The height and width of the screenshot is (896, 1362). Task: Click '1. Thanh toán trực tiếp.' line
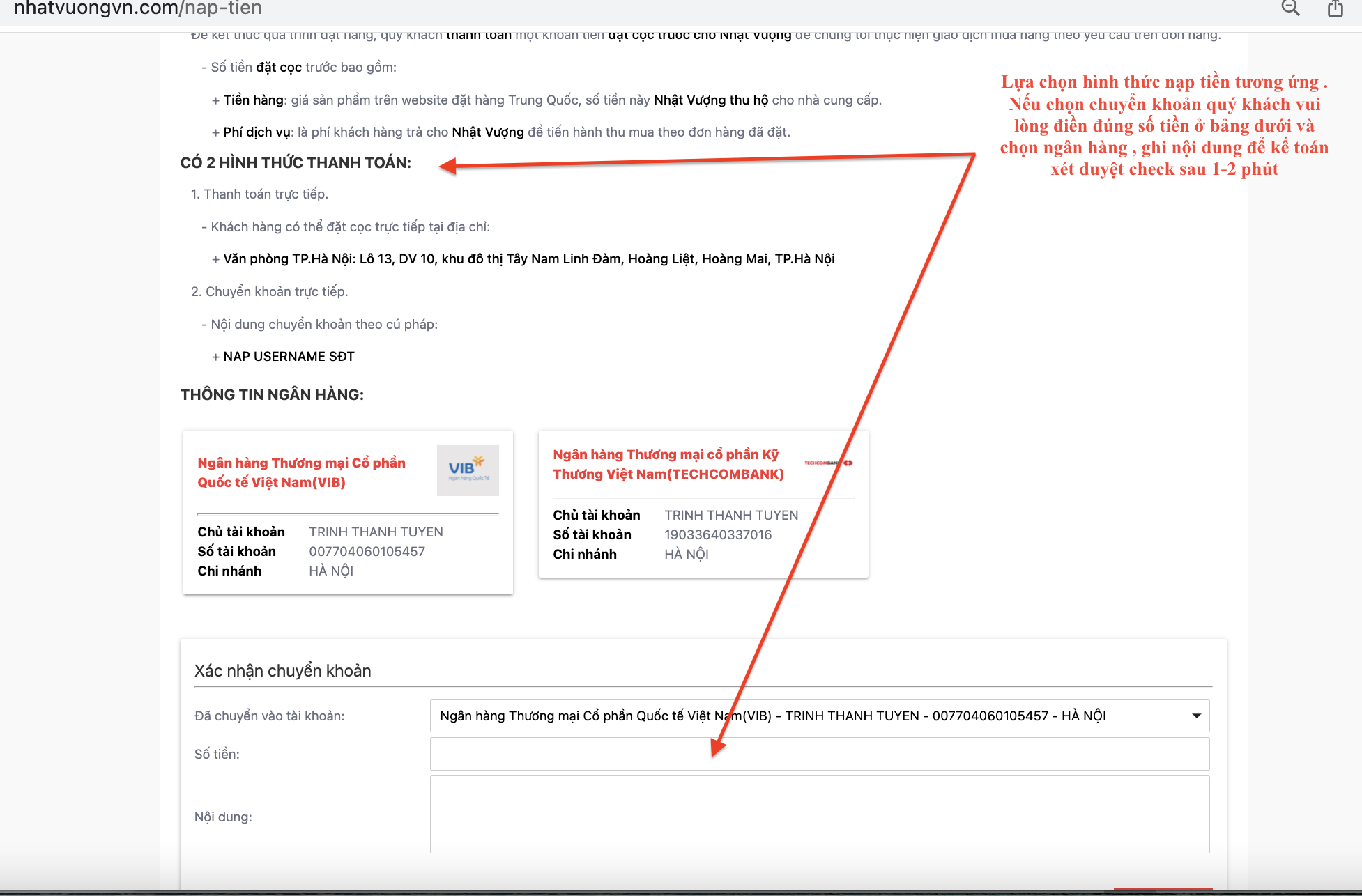tap(259, 194)
